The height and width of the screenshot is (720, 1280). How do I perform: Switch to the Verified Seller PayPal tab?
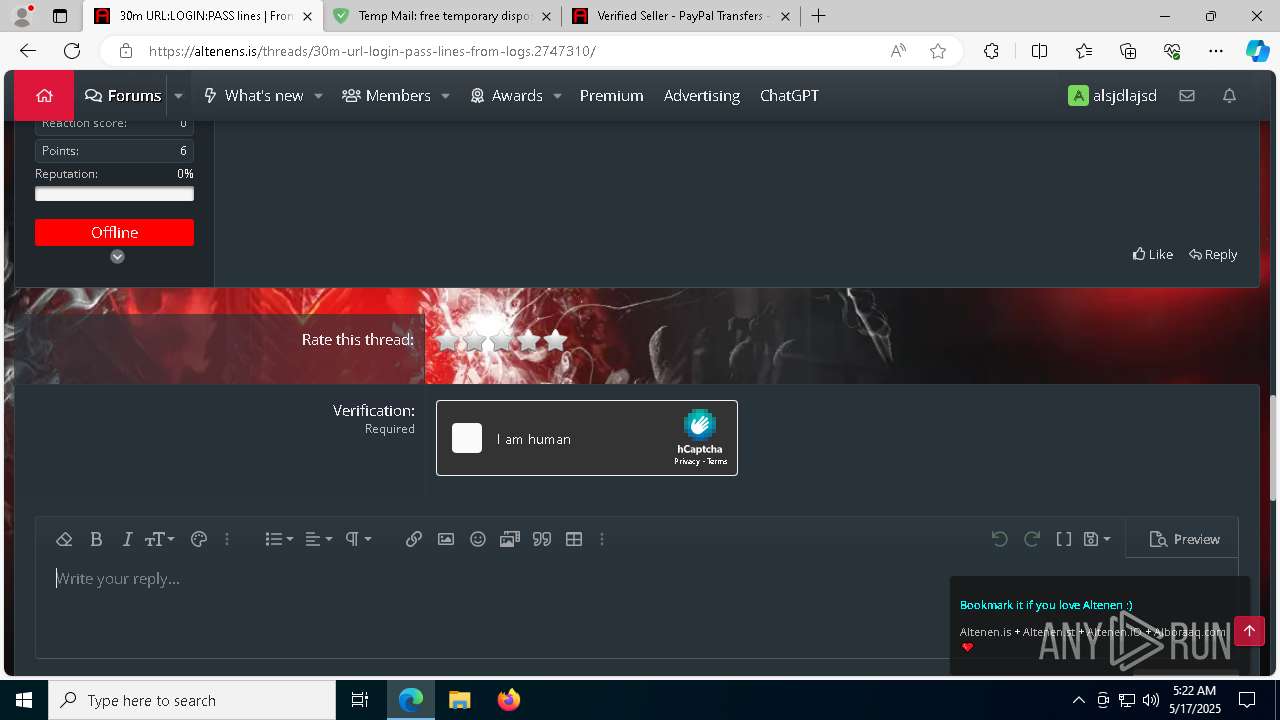coord(680,16)
